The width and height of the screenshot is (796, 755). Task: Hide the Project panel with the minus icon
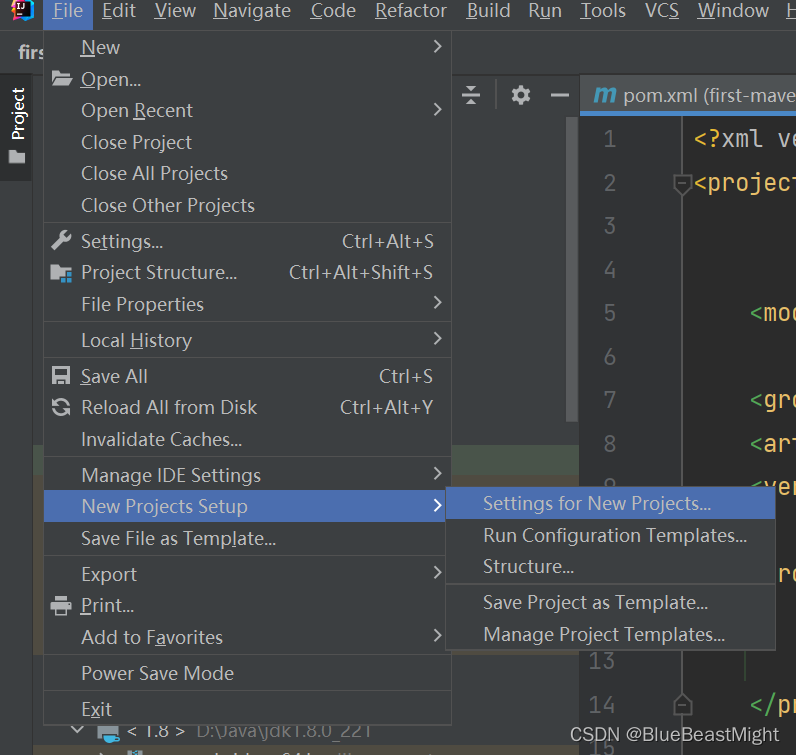point(560,95)
